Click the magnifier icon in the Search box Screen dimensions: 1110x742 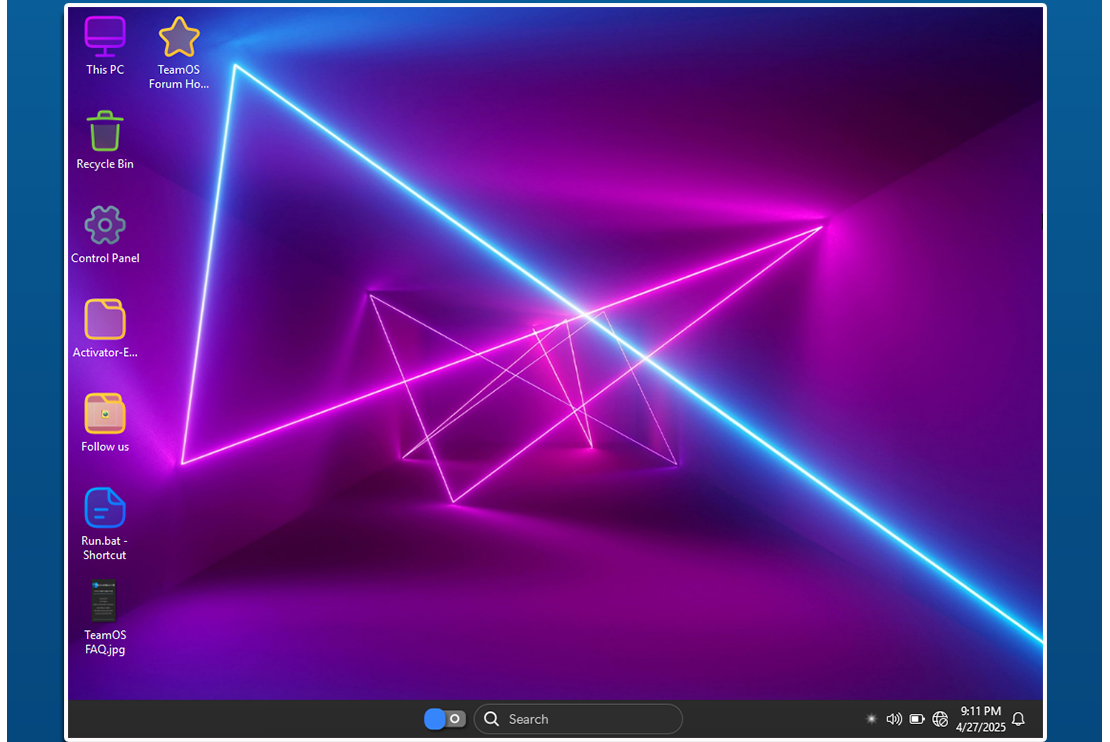pos(491,719)
